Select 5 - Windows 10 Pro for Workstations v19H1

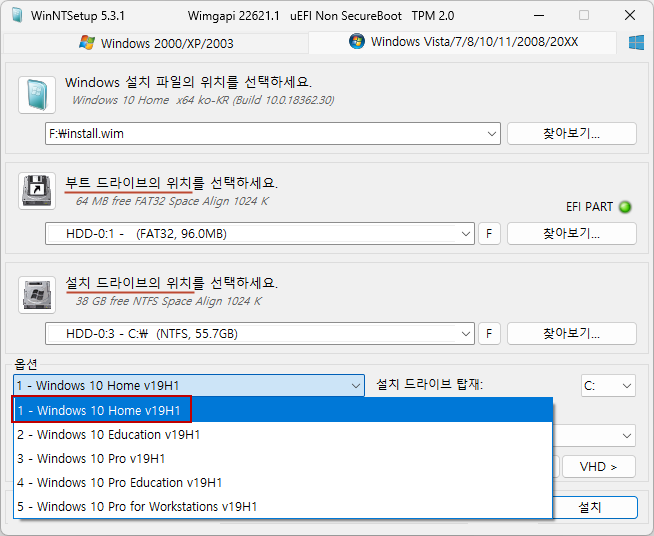click(x=283, y=506)
